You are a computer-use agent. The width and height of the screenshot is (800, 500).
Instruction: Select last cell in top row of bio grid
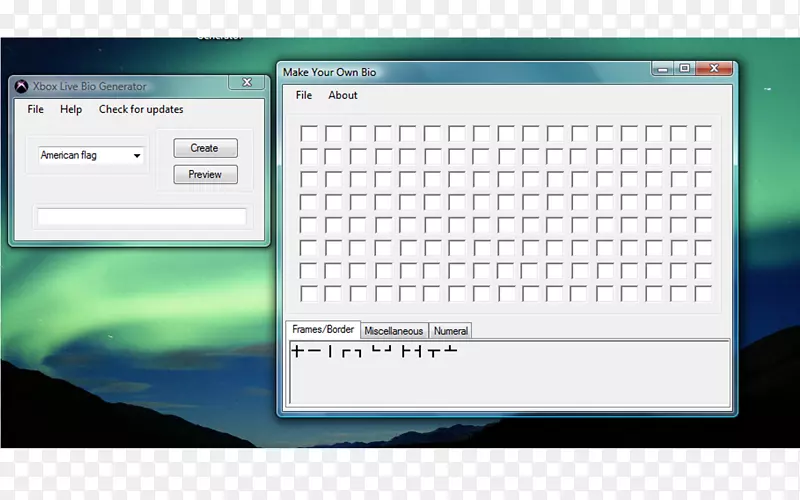pyautogui.click(x=703, y=134)
